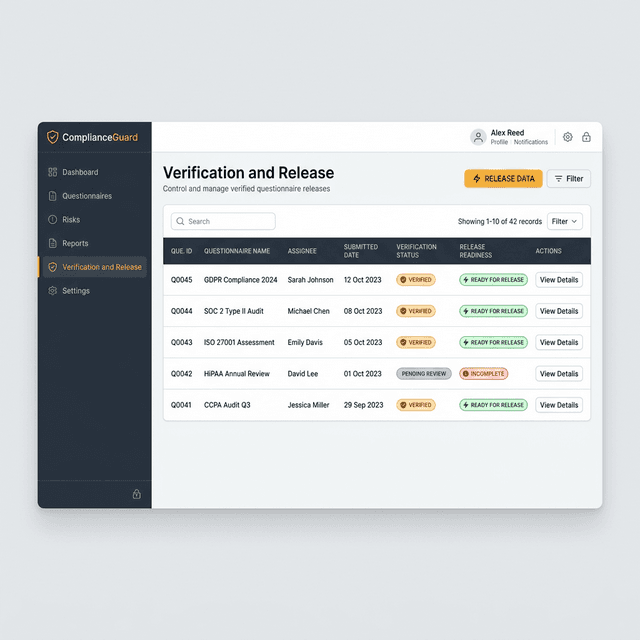View Details for GDPR Compliance 2024
This screenshot has height=640, width=640.
pos(559,280)
